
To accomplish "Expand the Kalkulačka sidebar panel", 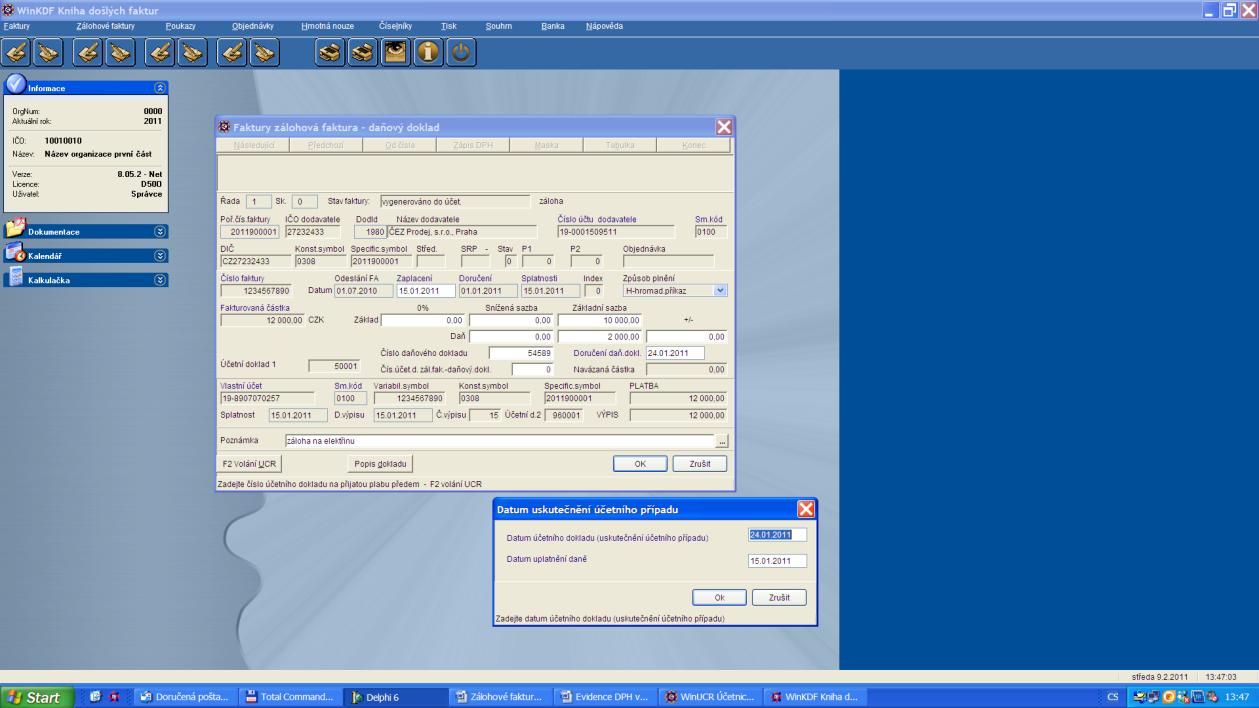I will (160, 280).
